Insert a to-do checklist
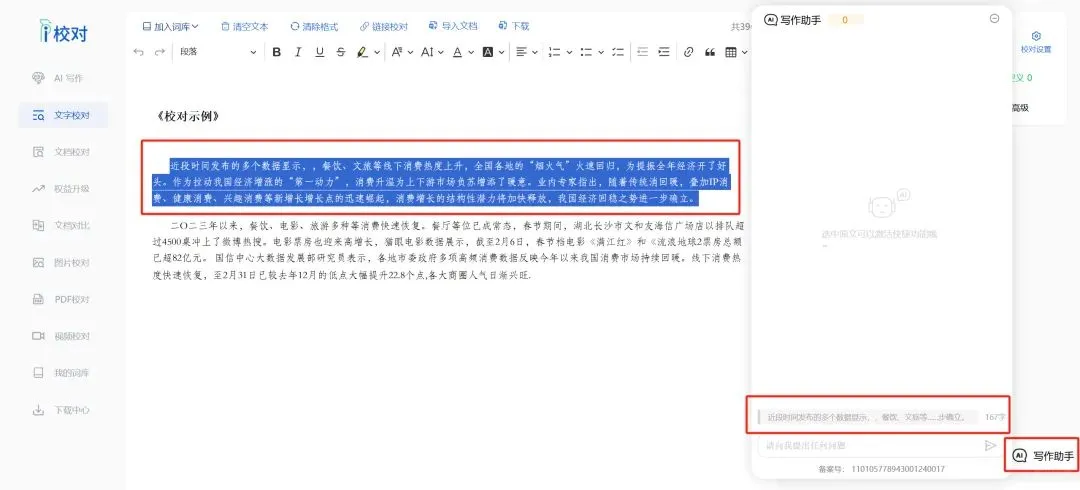Viewport: 1080px width, 490px height. (x=618, y=52)
